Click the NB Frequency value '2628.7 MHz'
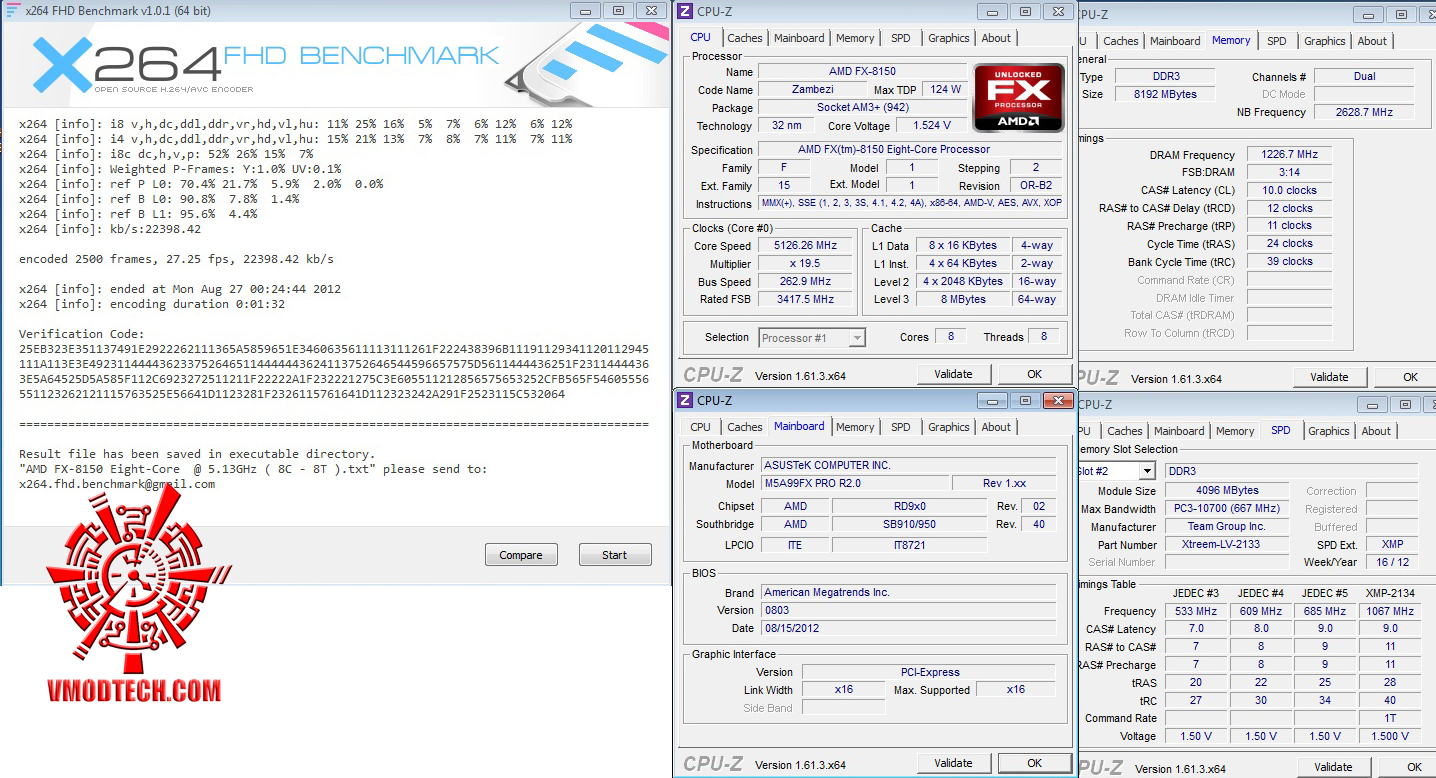Image resolution: width=1436 pixels, height=778 pixels. point(1364,113)
